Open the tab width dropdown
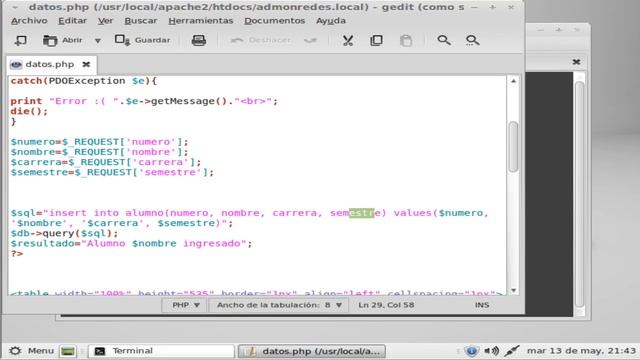This screenshot has height=360, width=640. [x=279, y=305]
